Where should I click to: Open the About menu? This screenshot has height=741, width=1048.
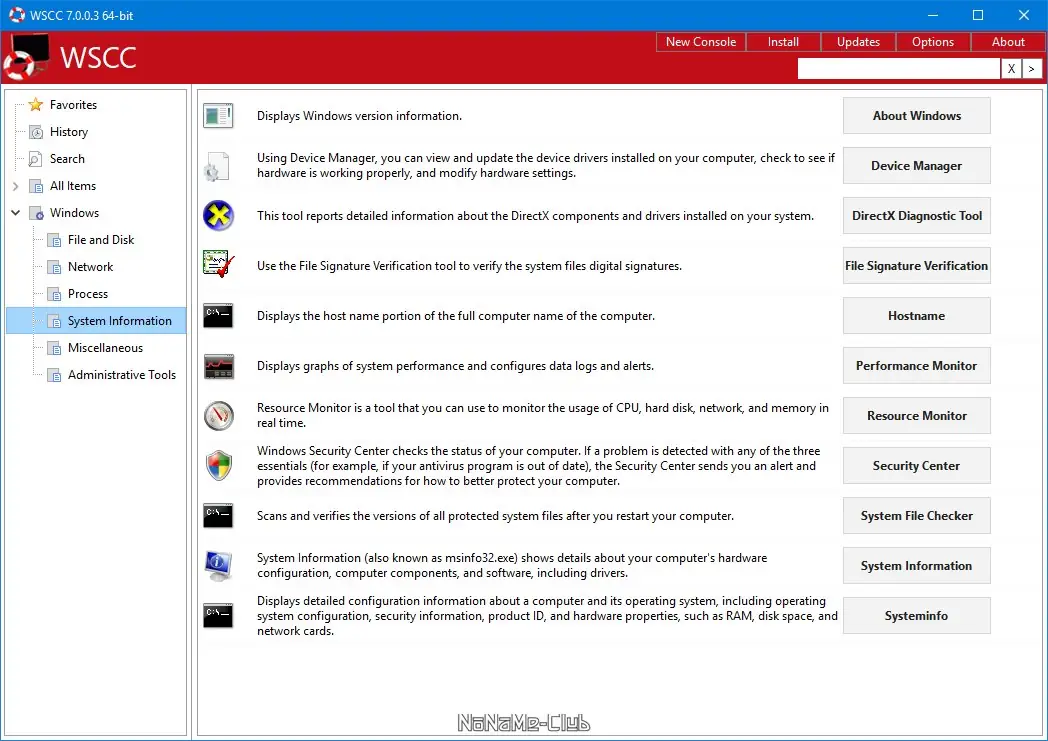click(x=1008, y=41)
